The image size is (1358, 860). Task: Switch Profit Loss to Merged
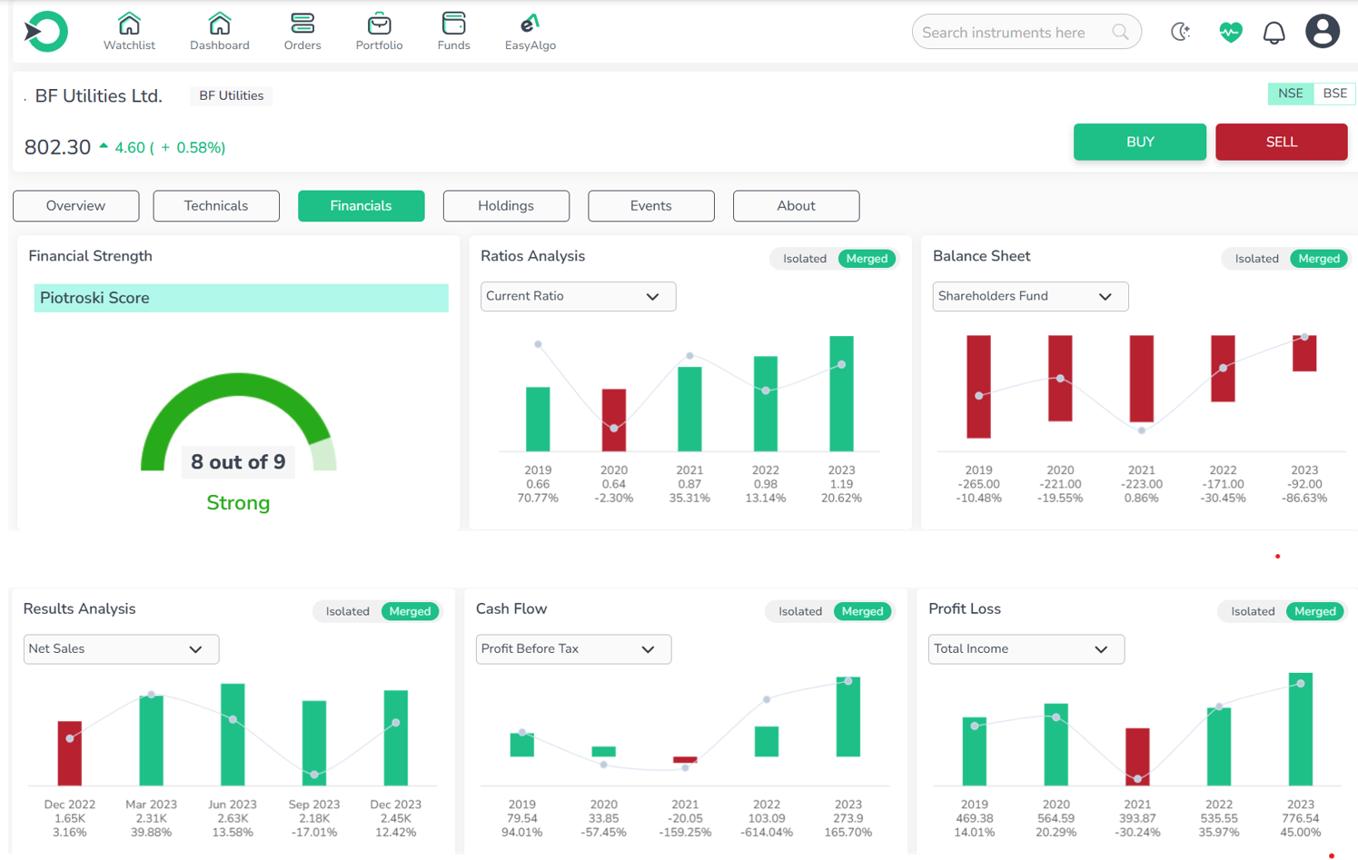[1315, 611]
